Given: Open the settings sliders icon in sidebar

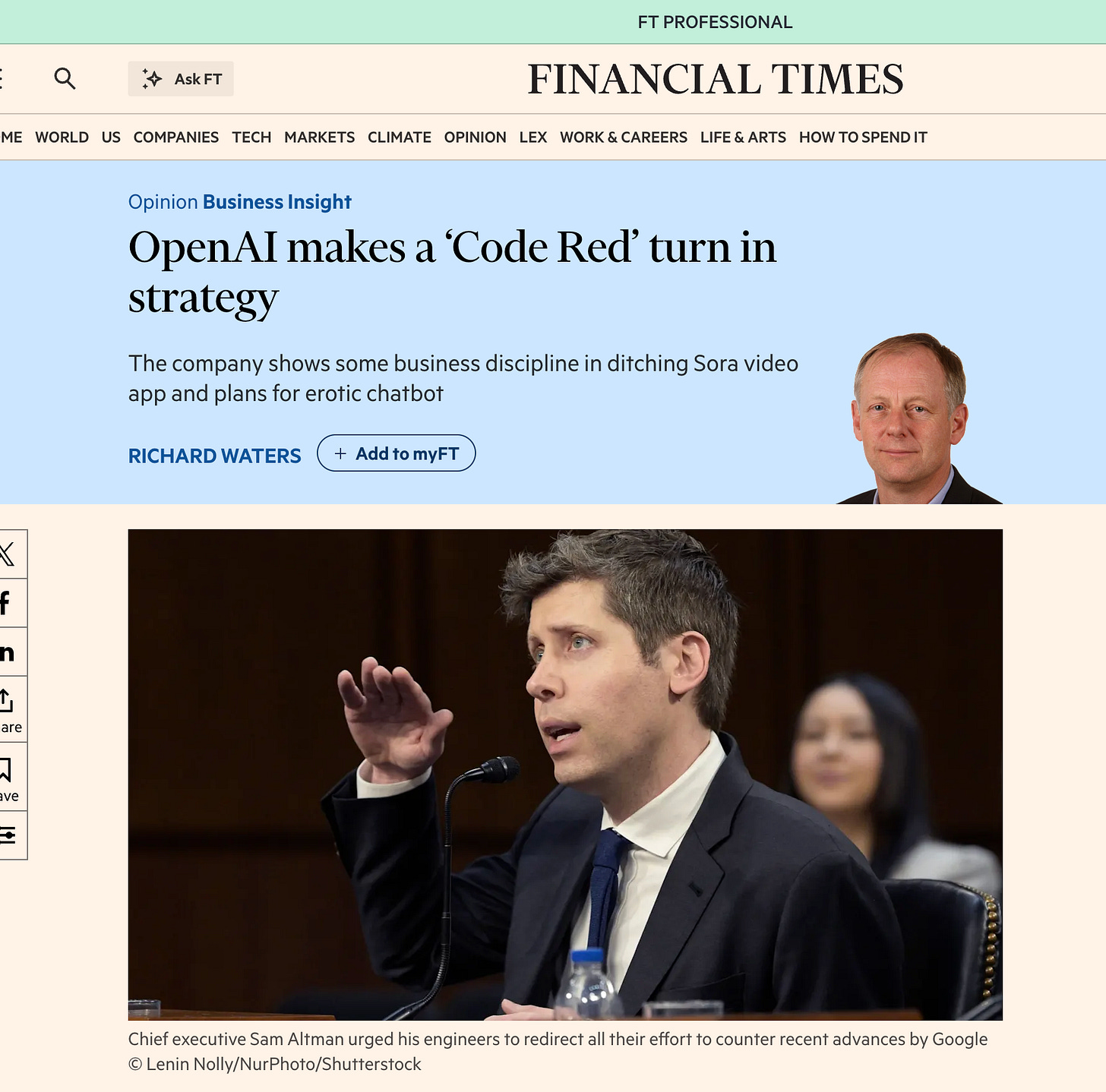Looking at the screenshot, I should tap(9, 835).
